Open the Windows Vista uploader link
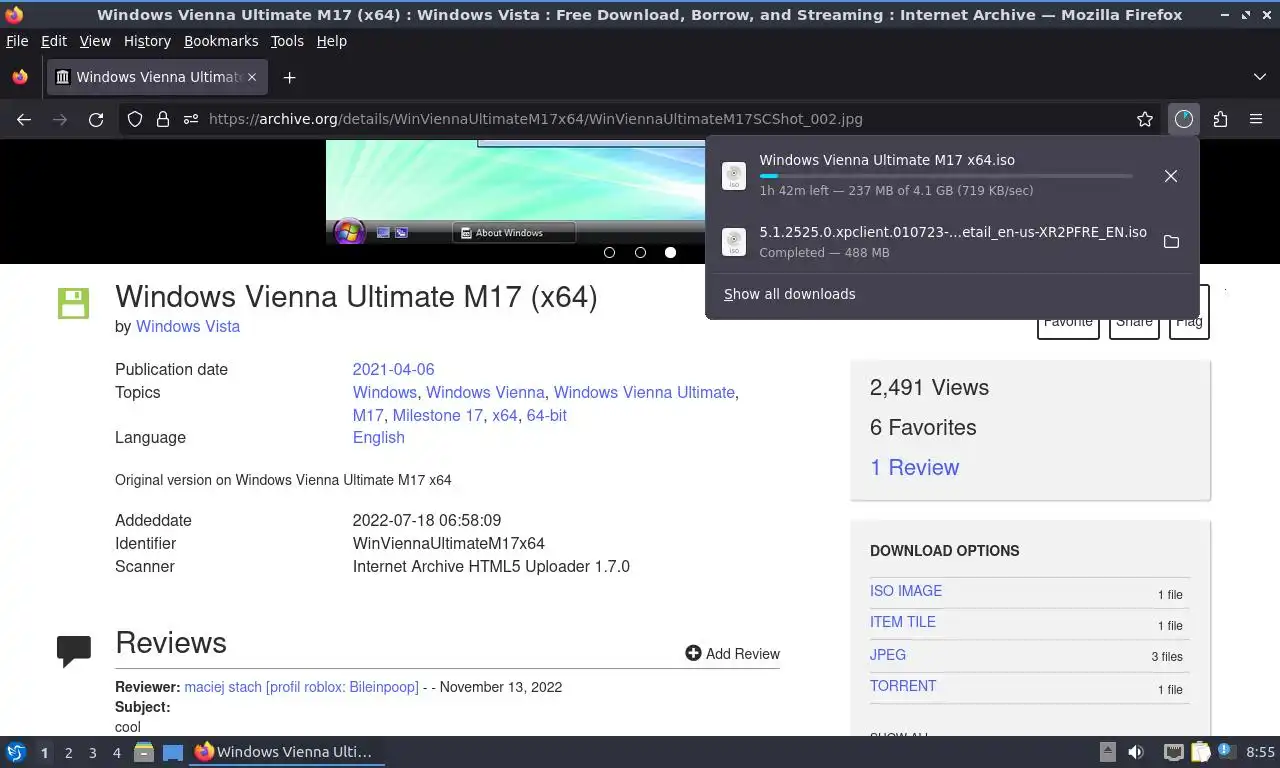 (188, 326)
